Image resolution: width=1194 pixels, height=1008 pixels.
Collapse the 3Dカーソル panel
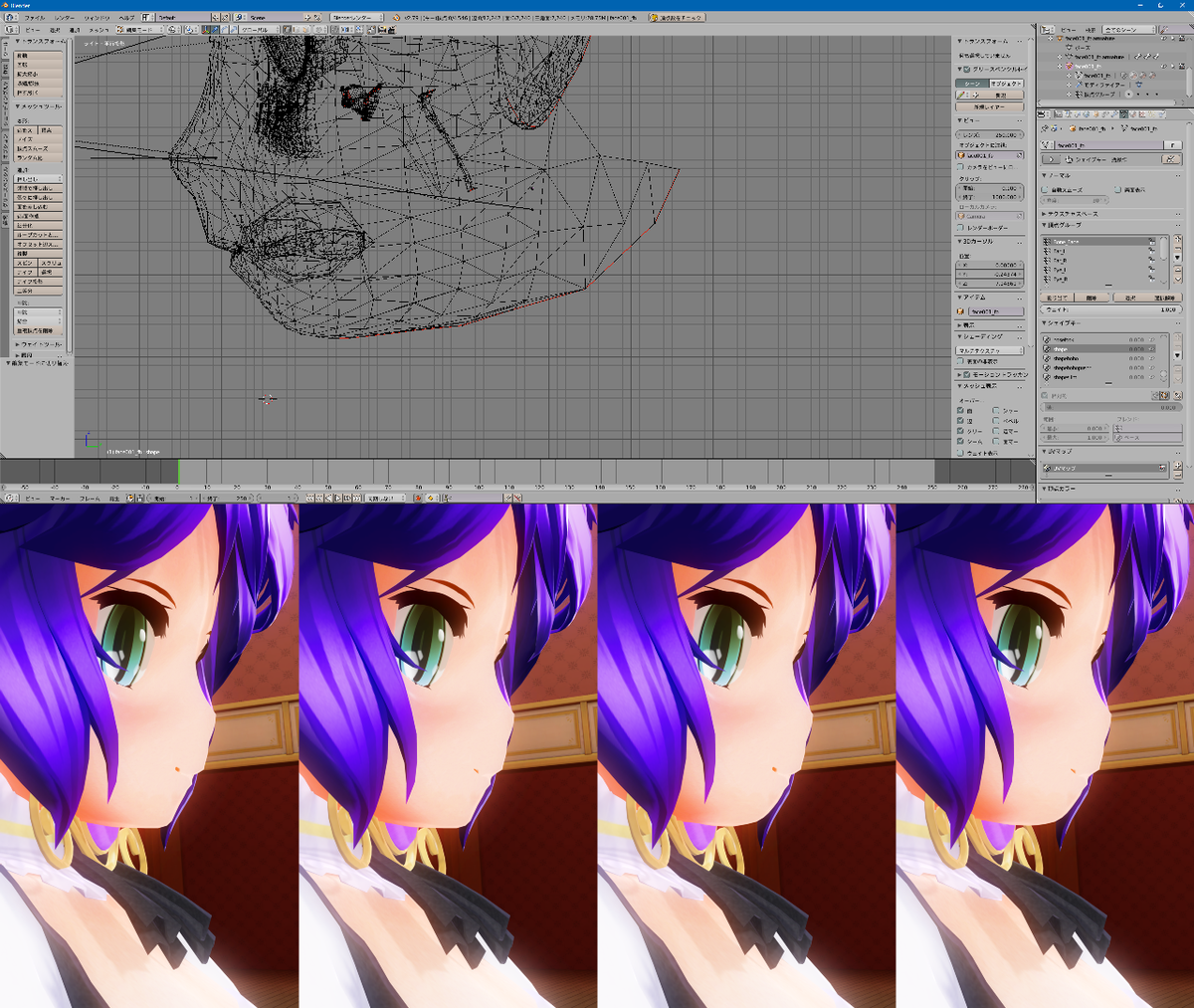976,242
